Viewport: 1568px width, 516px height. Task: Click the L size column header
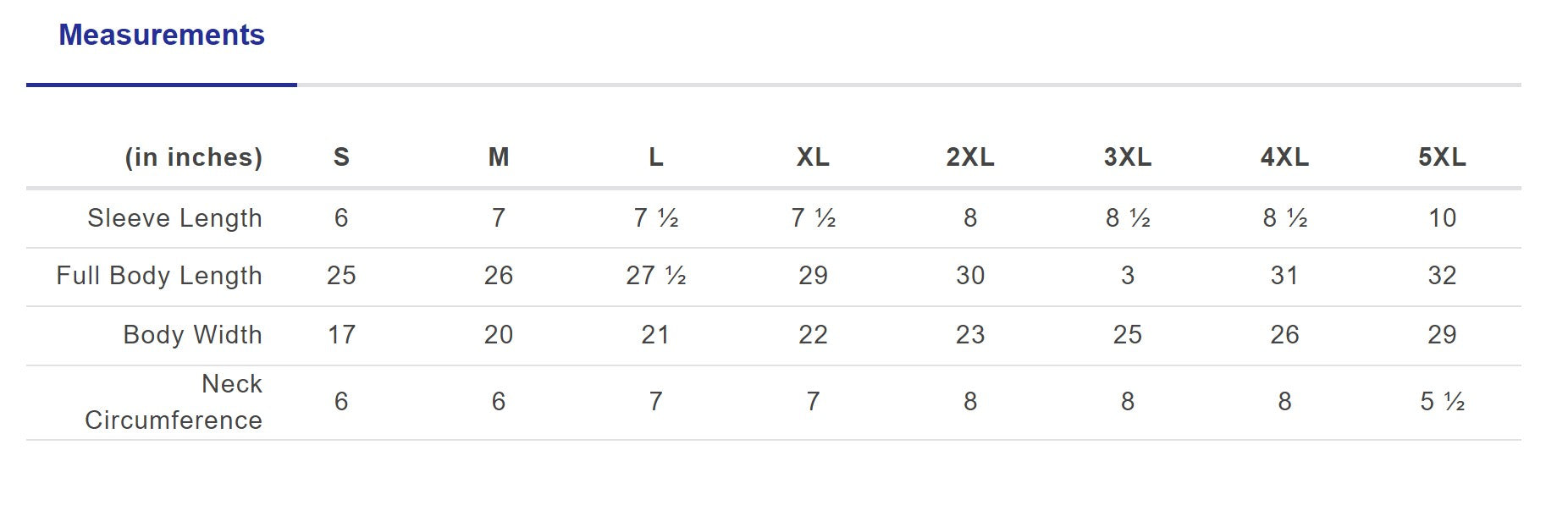[x=656, y=157]
